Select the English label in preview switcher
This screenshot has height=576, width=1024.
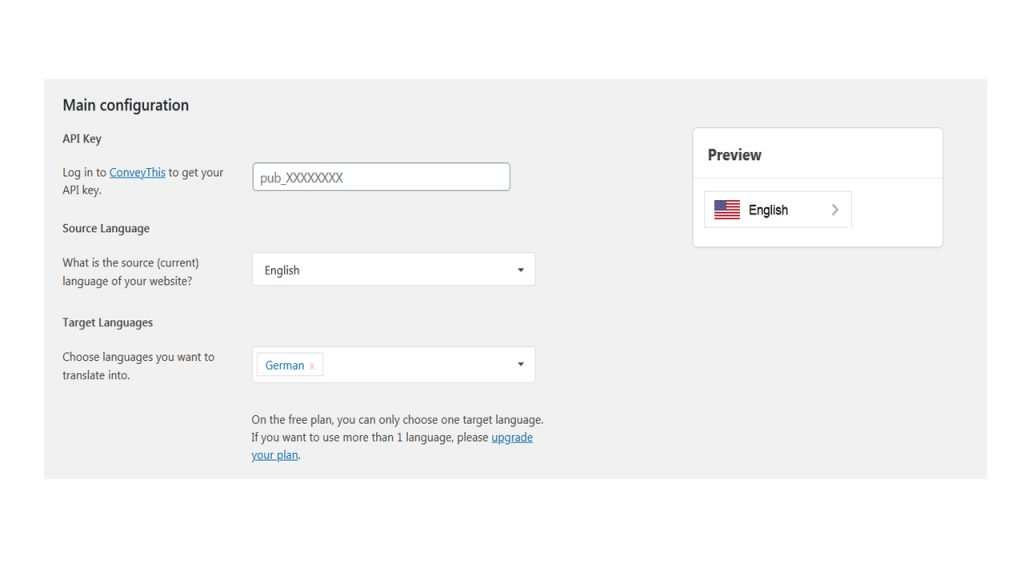(x=768, y=210)
